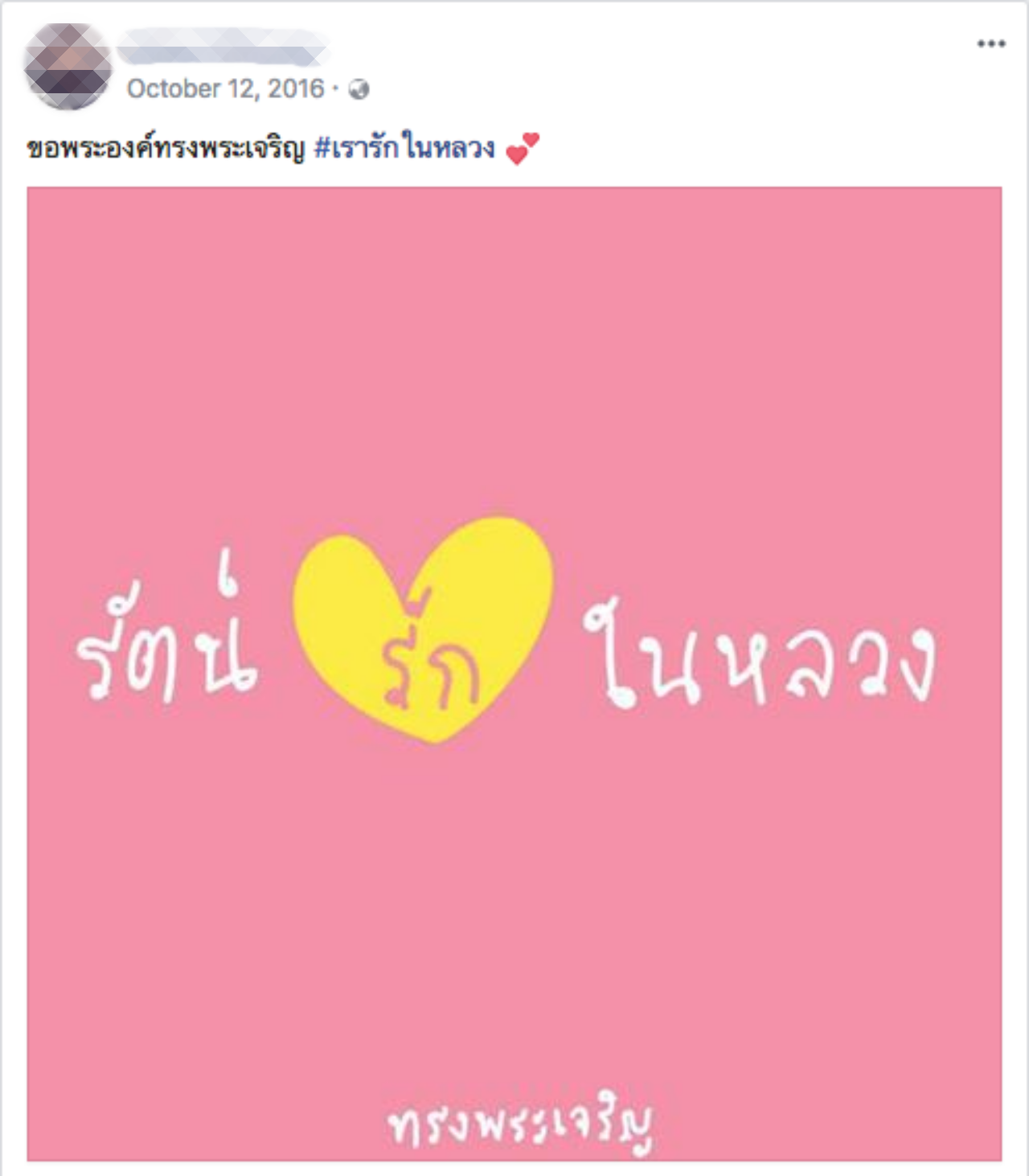Click the white ในหลวง text in image
The image size is (1029, 1176).
(759, 653)
